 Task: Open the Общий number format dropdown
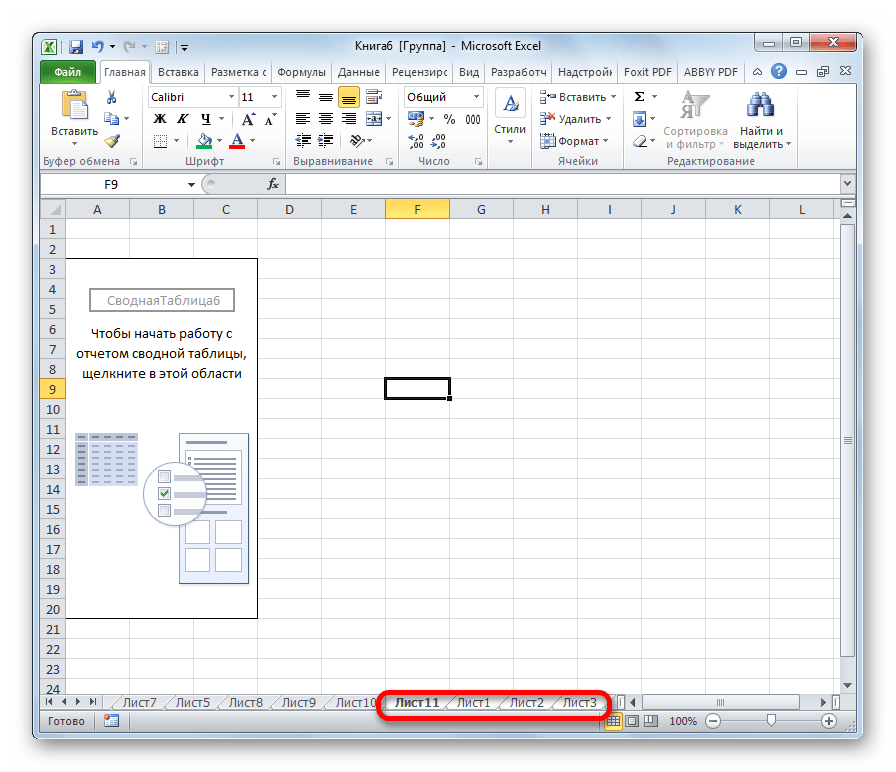(476, 97)
